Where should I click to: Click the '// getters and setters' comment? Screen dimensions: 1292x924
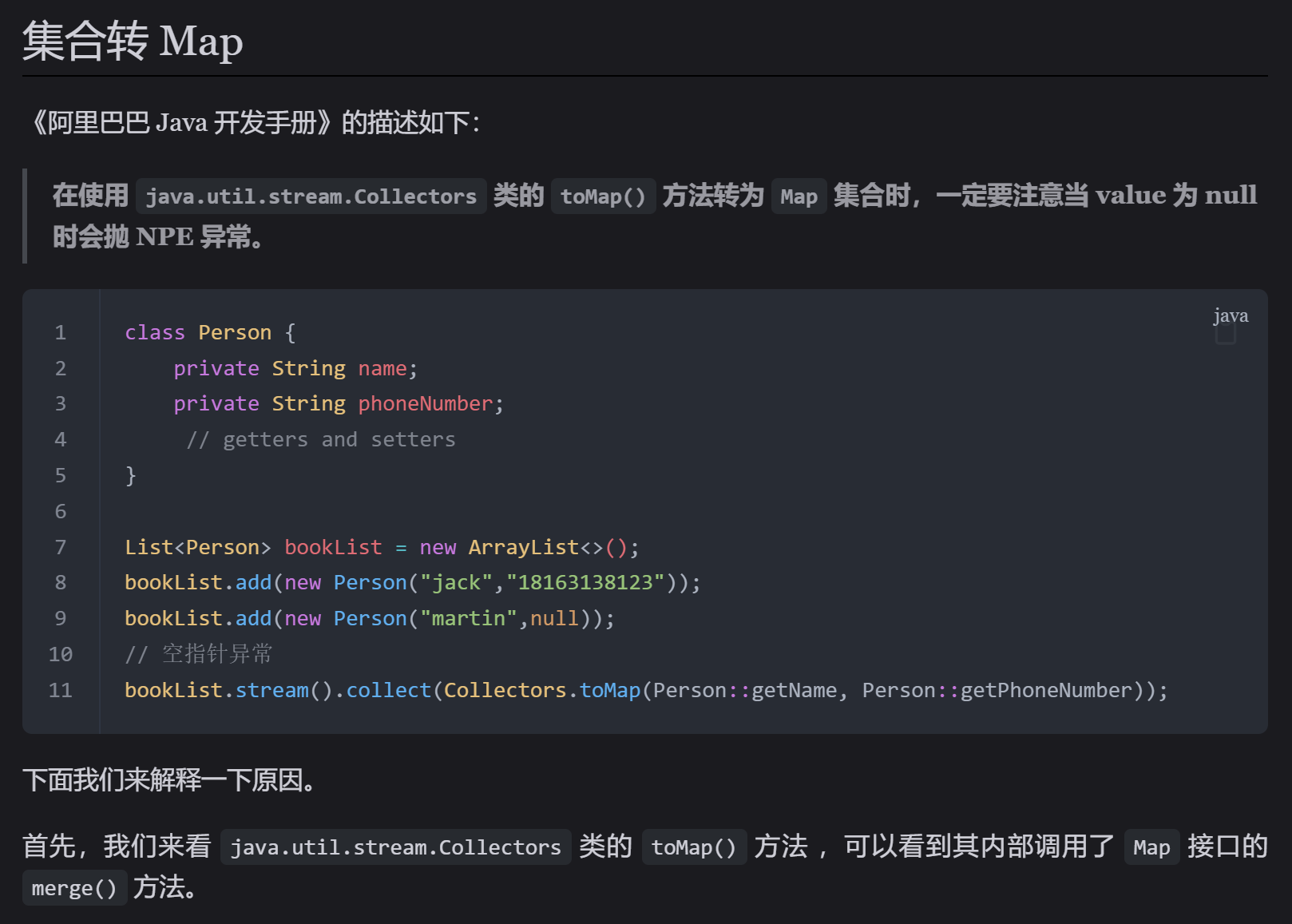[321, 439]
